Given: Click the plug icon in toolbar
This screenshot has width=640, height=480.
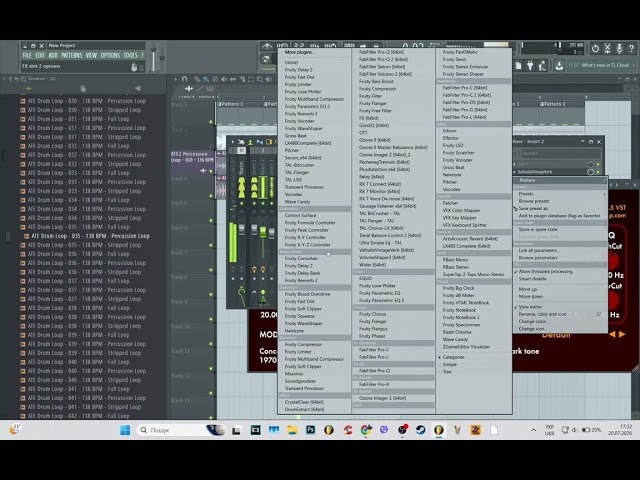Looking at the screenshot, I should (530, 65).
